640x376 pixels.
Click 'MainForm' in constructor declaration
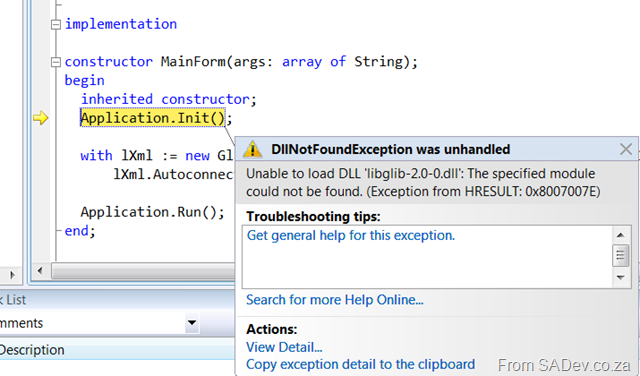[x=193, y=62]
